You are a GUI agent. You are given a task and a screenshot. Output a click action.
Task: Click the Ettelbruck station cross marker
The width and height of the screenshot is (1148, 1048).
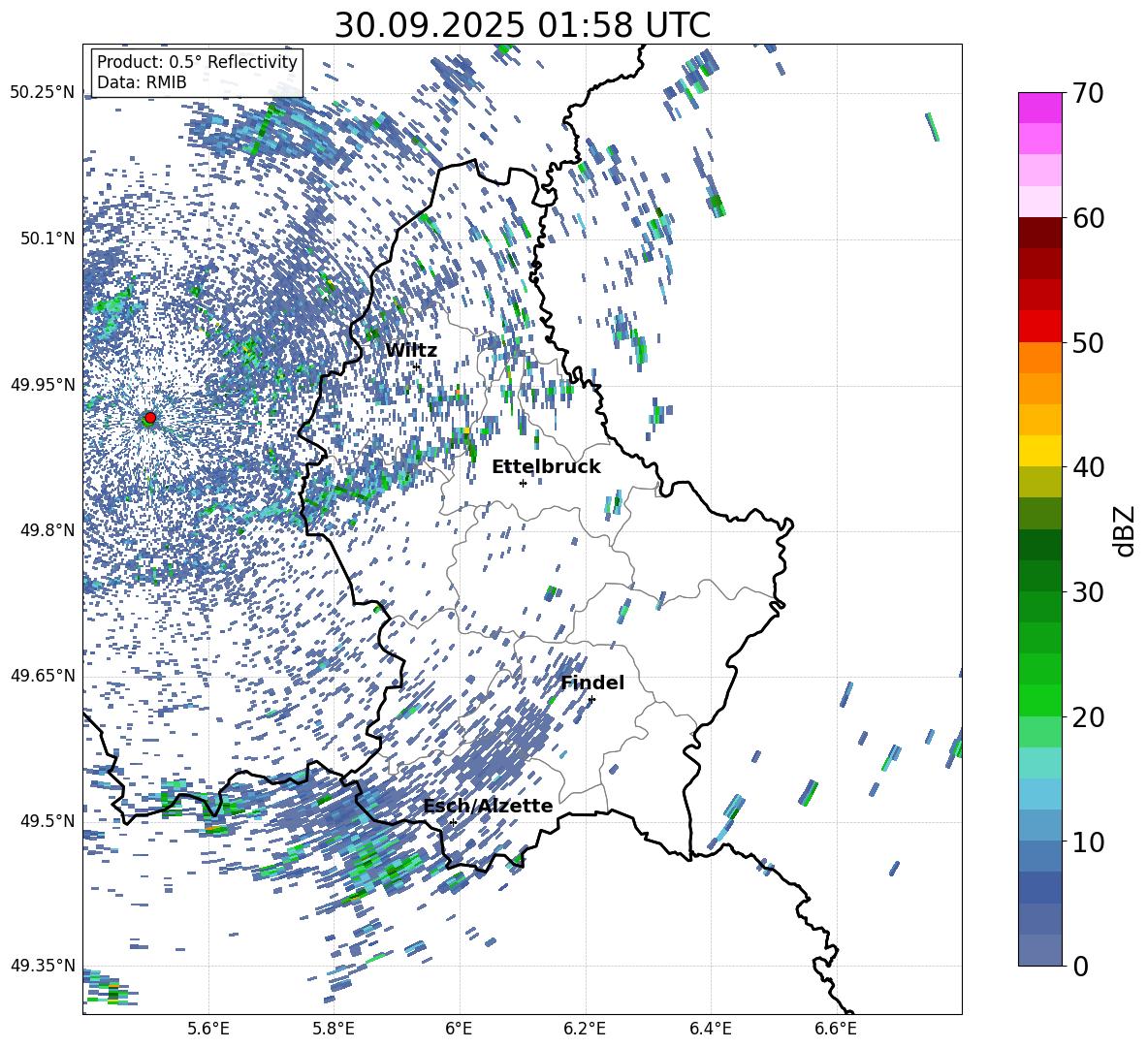click(x=523, y=483)
